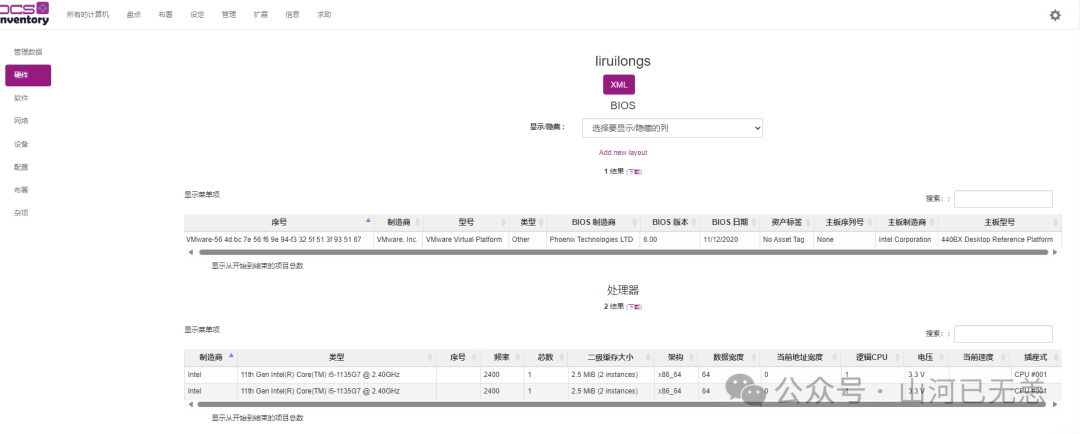Click BIOS table scrollbar right arrow
Screen dimensions: 1080x434
click(1055, 253)
